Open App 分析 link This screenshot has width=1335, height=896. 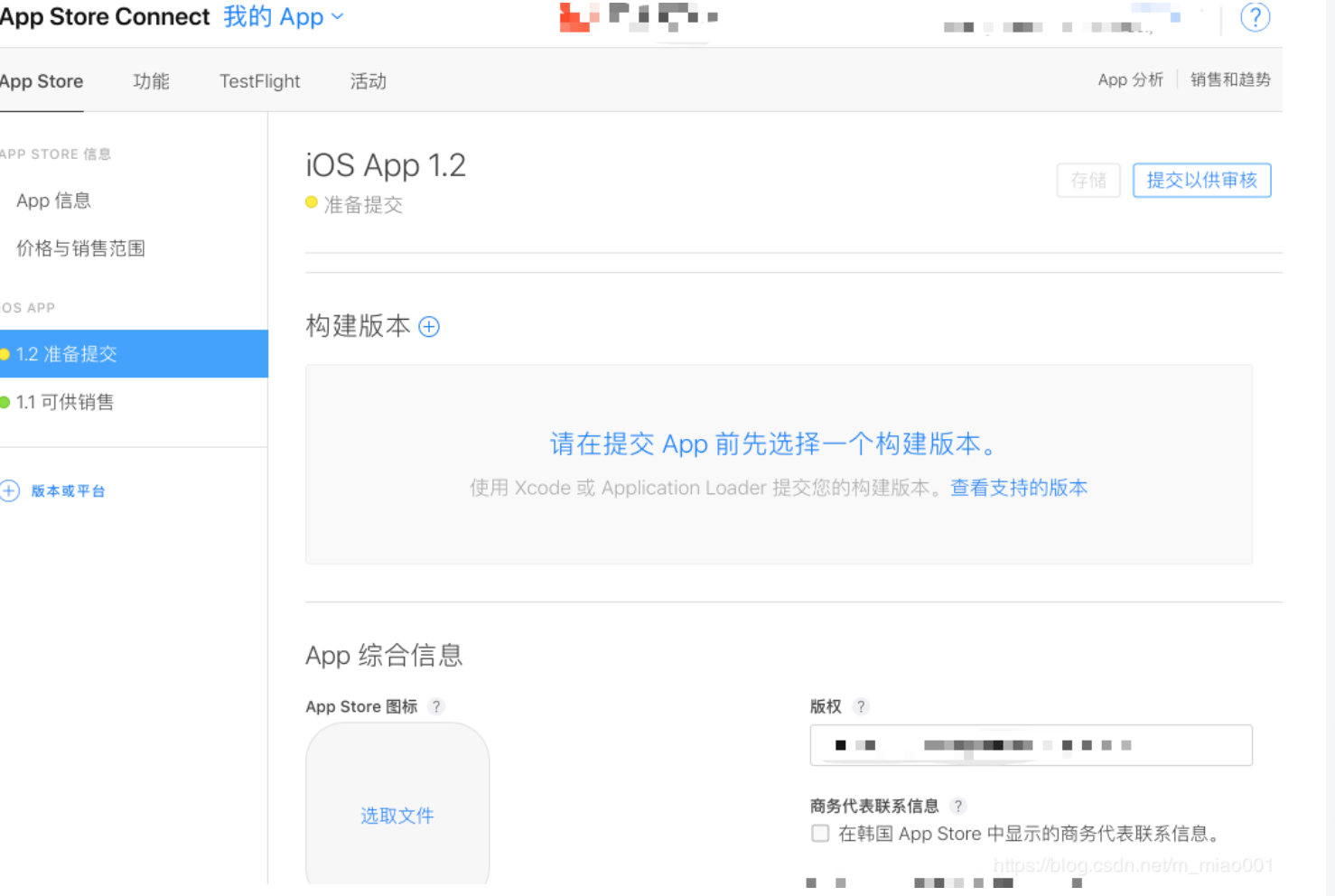click(1130, 79)
